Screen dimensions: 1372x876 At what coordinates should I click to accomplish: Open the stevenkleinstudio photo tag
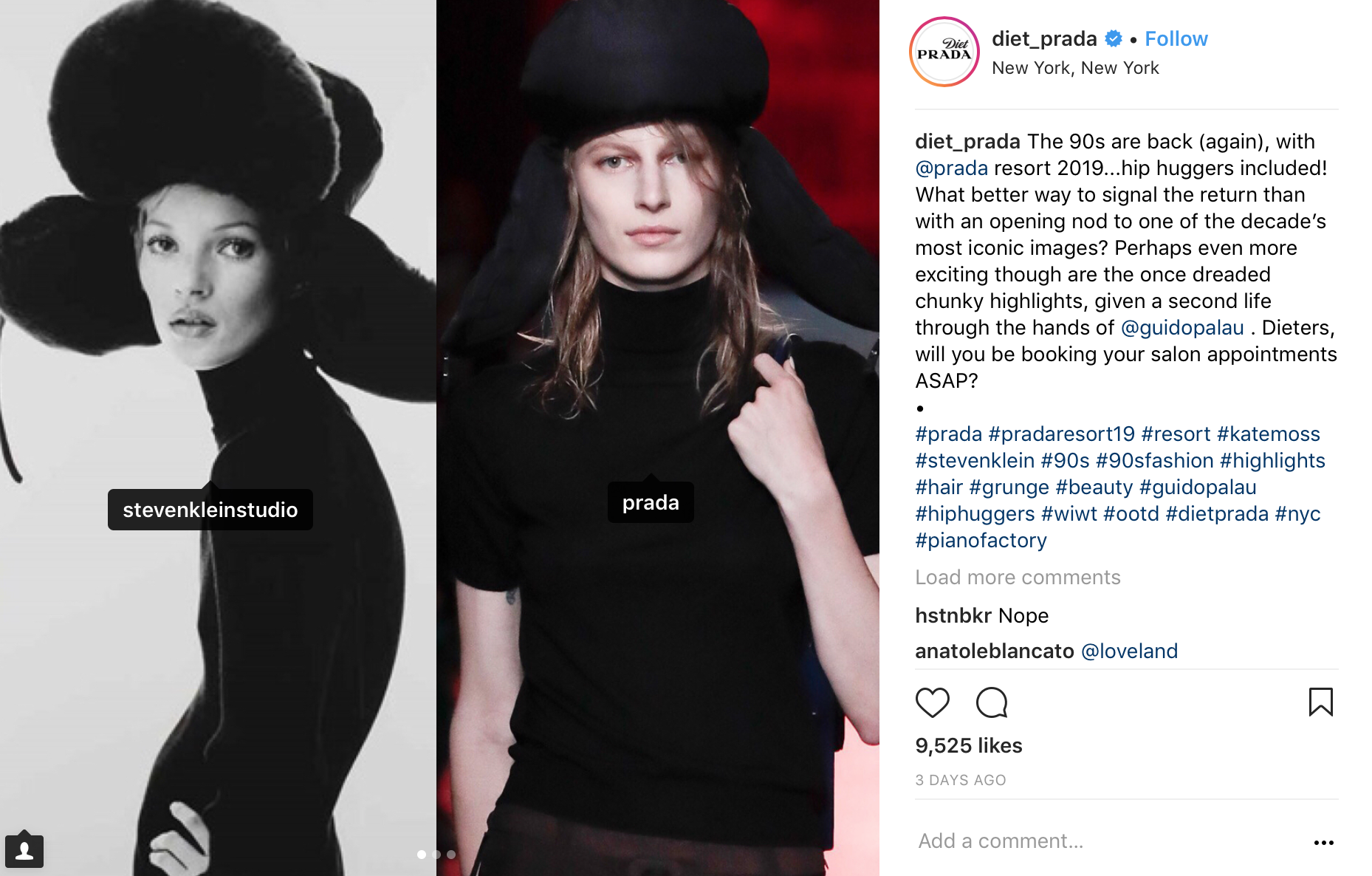(x=210, y=509)
